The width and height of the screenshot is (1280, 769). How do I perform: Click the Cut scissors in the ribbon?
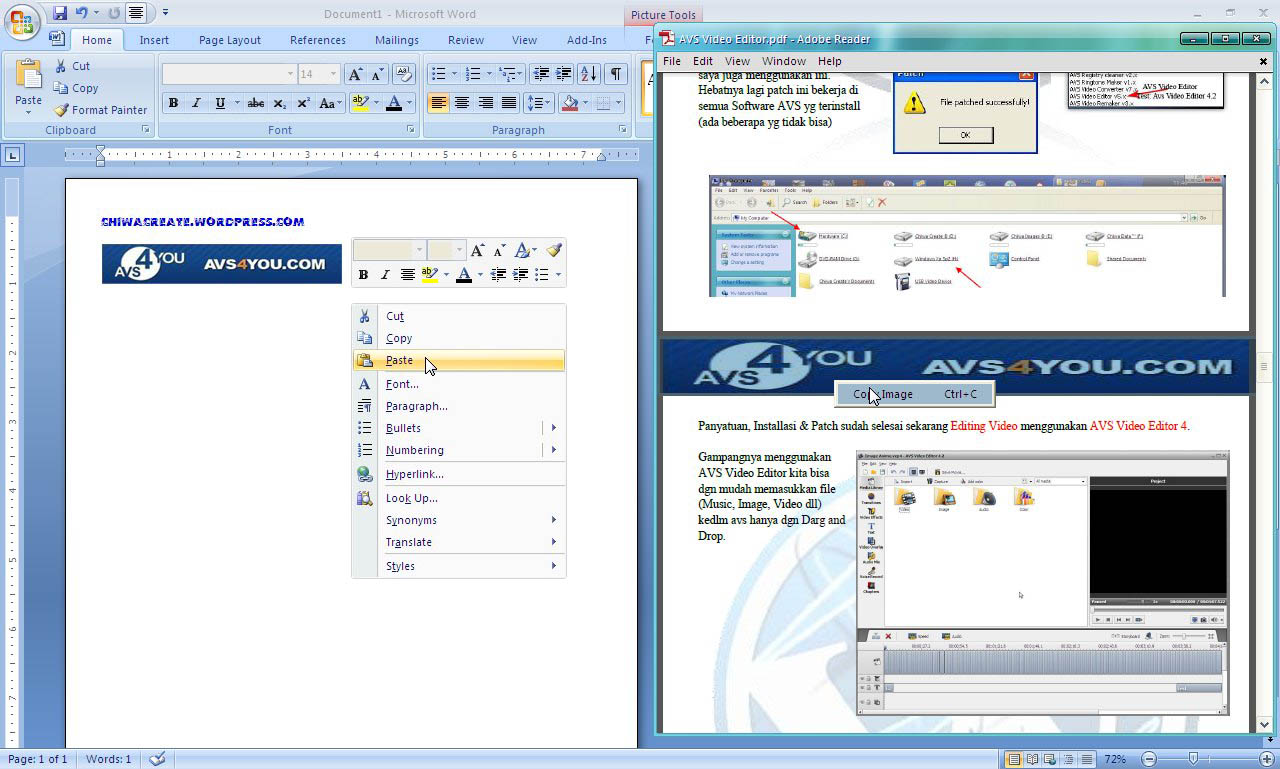[x=61, y=66]
